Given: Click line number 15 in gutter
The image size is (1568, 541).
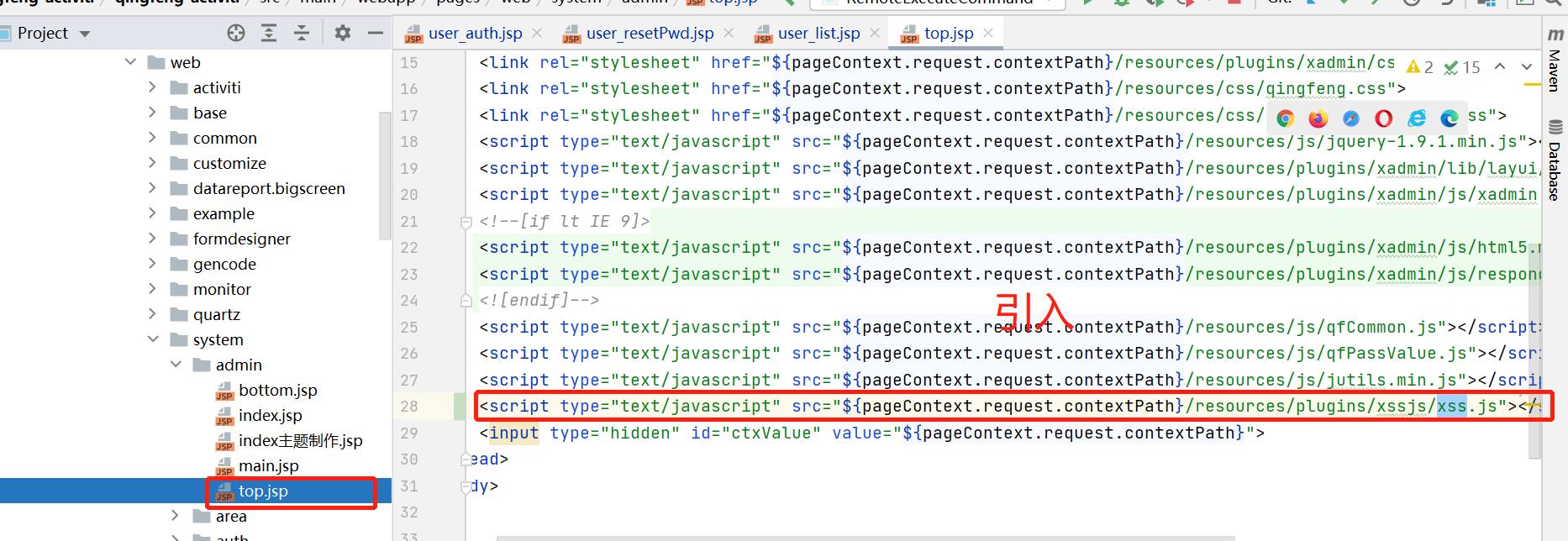Looking at the screenshot, I should click(409, 63).
